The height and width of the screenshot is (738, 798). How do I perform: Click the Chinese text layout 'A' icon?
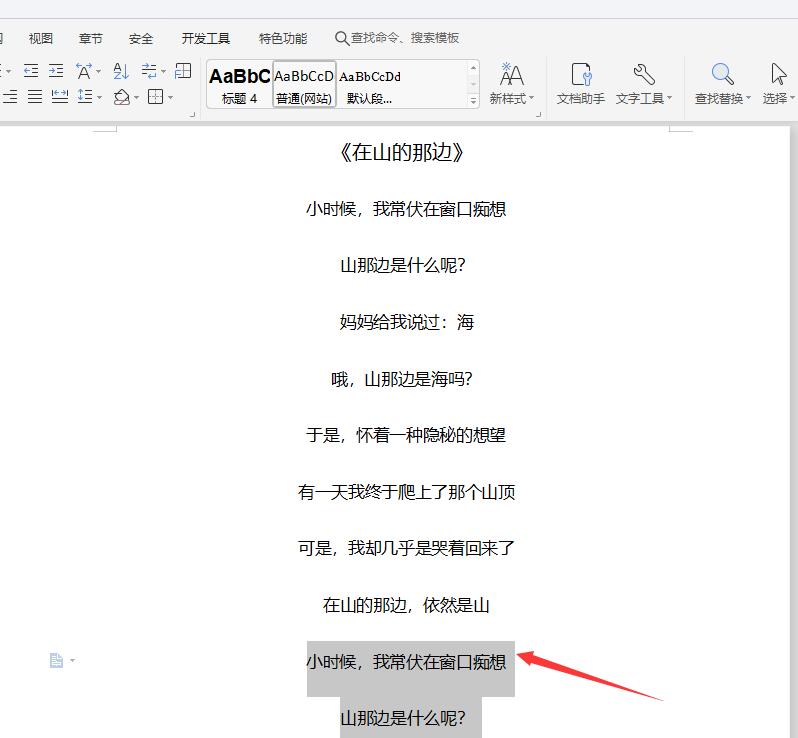point(84,71)
